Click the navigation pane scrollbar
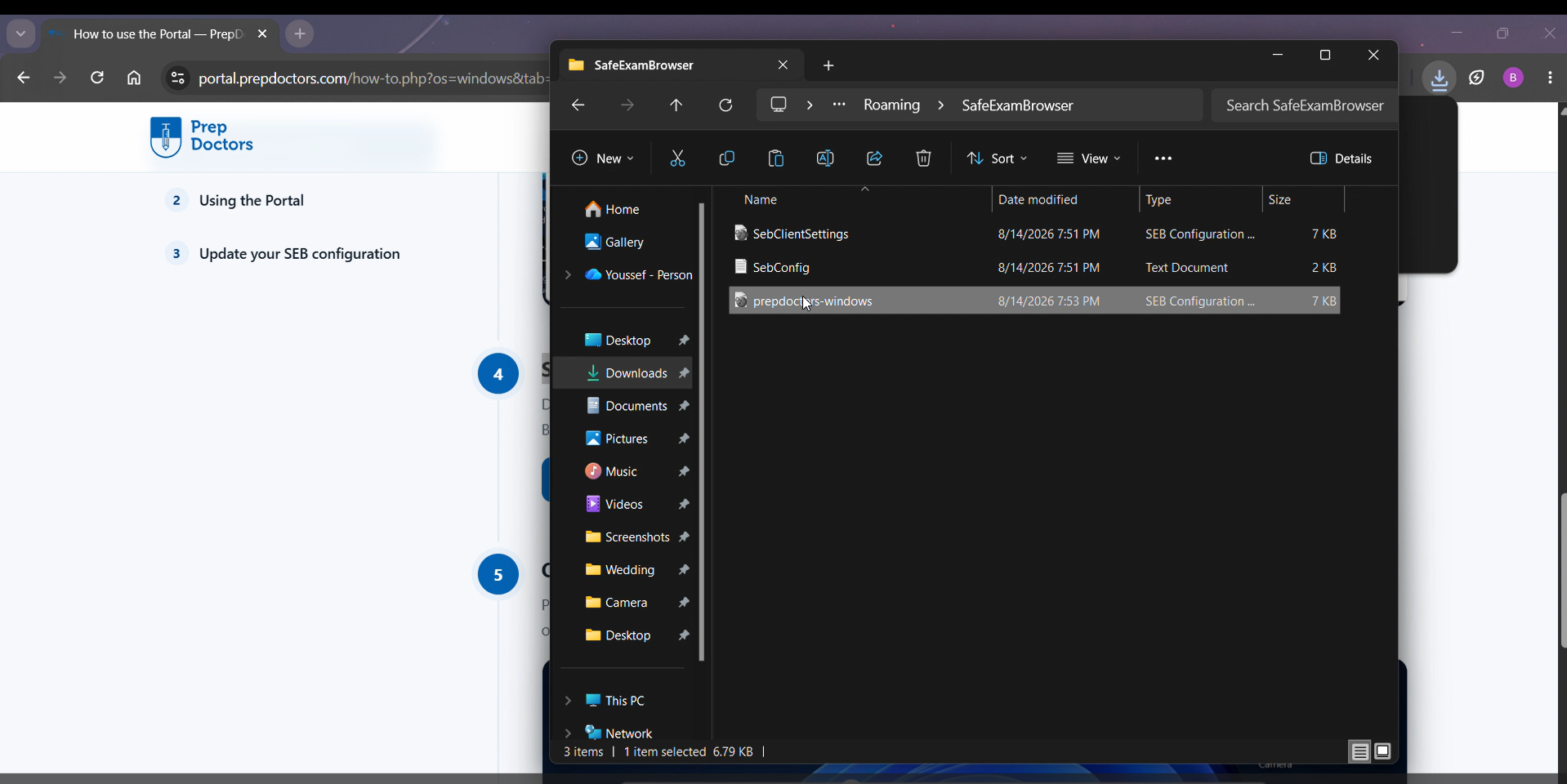 point(702,432)
